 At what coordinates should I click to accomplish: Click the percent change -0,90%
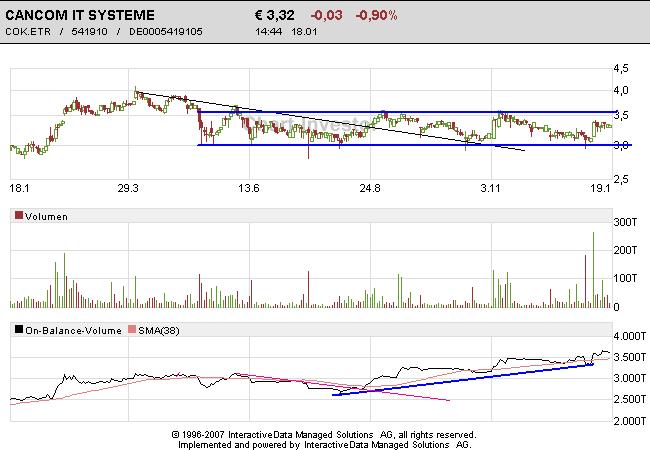coord(376,15)
